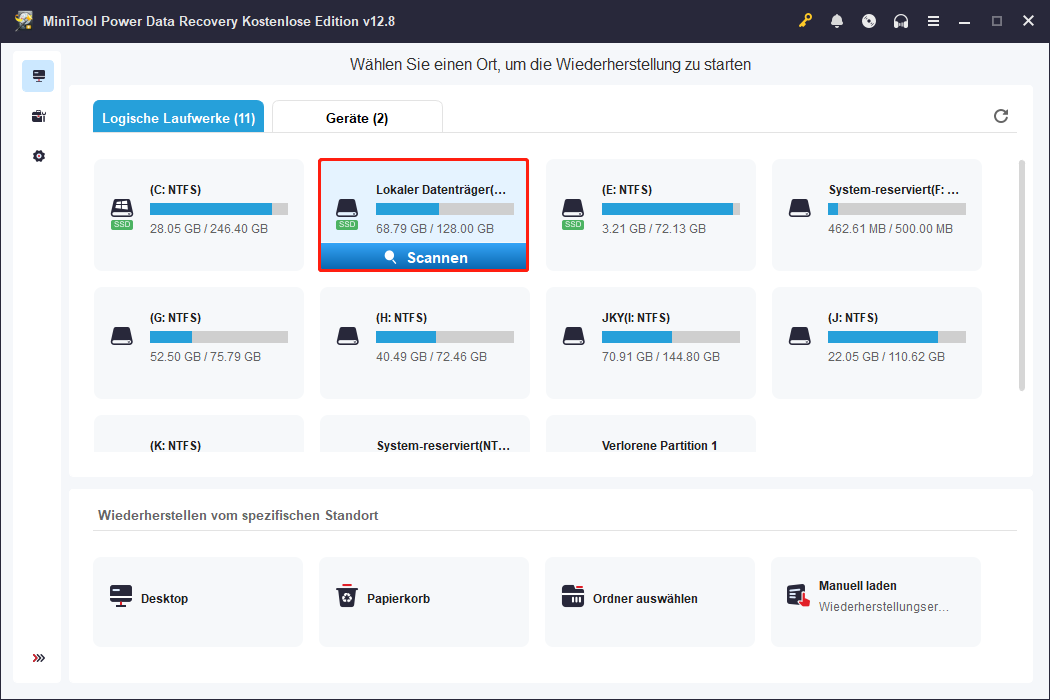The image size is (1050, 700).
Task: Click the G: NTFS drive icon
Action: point(121,336)
